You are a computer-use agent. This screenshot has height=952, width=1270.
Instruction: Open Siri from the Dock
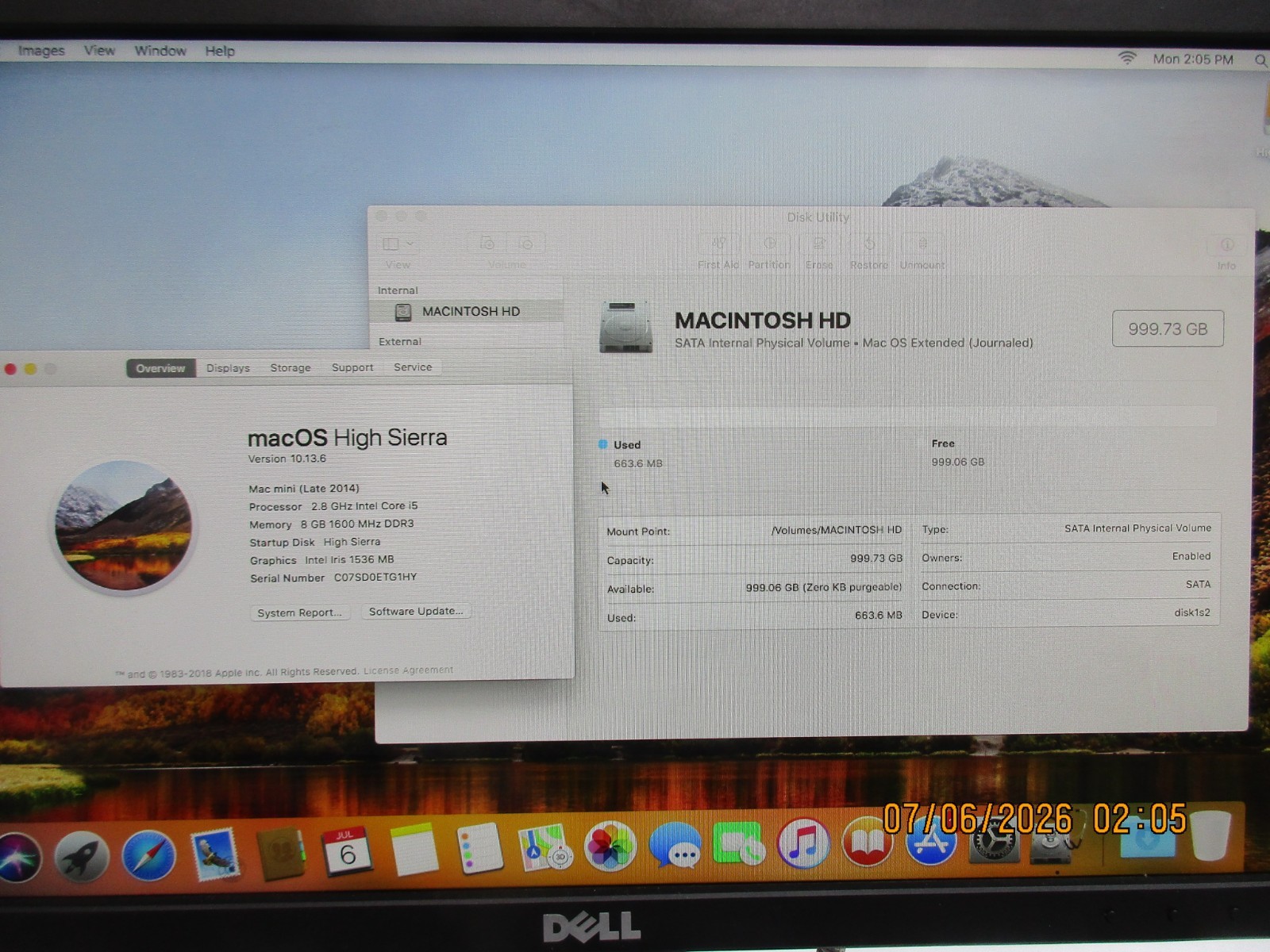point(17,858)
